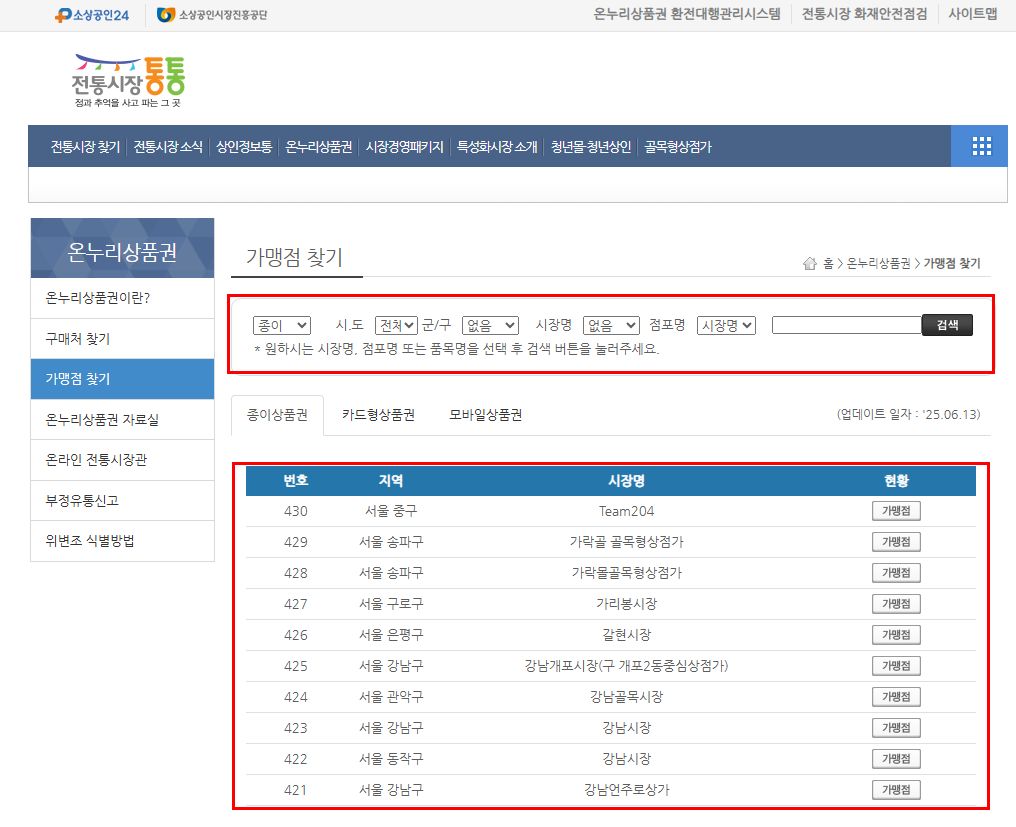The image size is (1016, 827).
Task: Click the 소상공인24 logo
Action: pyautogui.click(x=92, y=15)
